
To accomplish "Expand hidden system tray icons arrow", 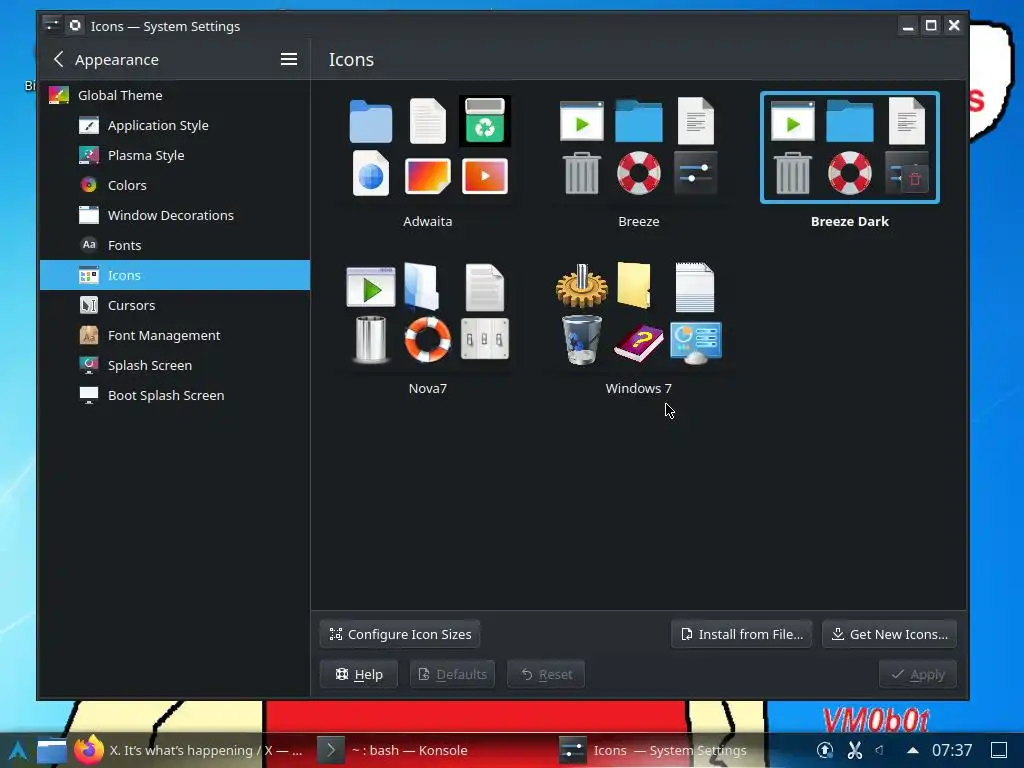I will click(x=912, y=750).
